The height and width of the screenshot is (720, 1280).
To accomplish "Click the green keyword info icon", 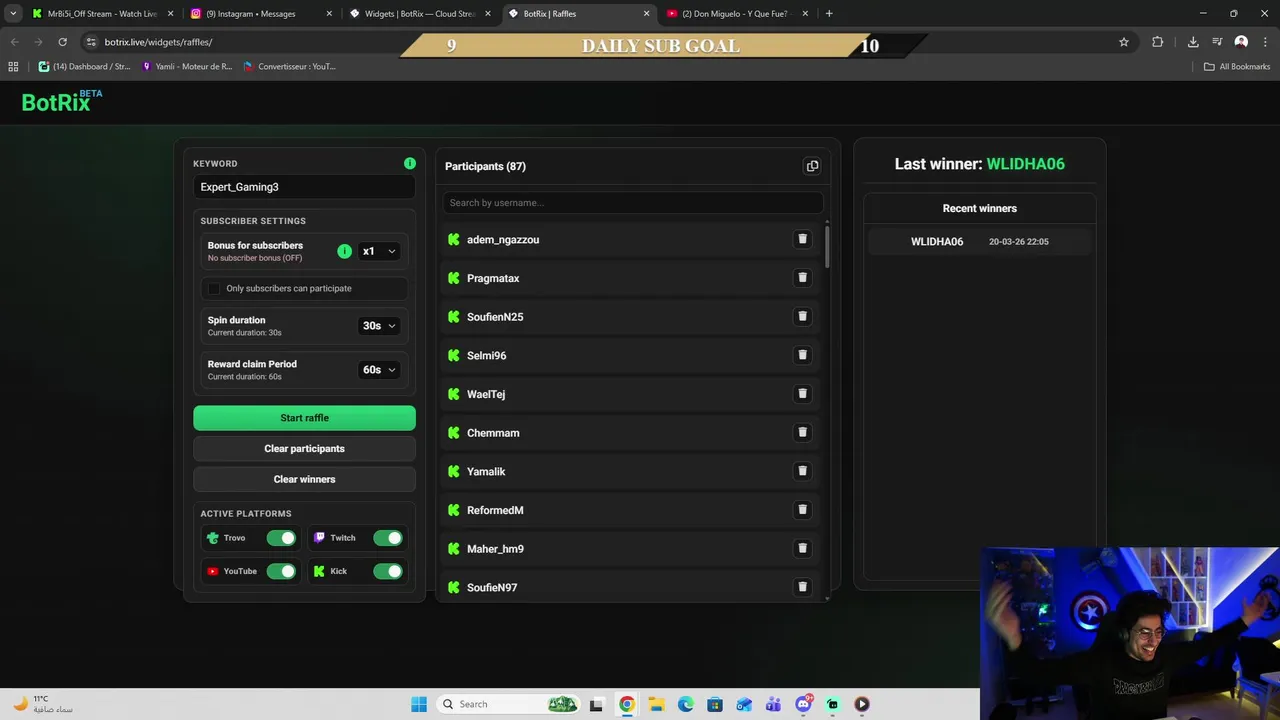I will 410,163.
